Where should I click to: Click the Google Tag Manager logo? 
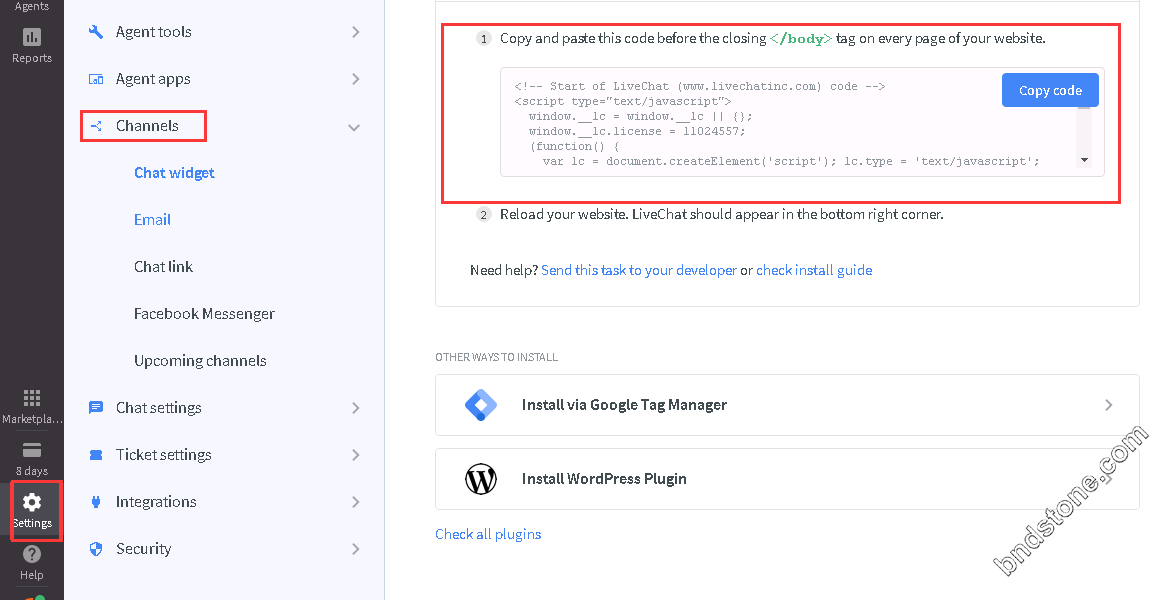click(481, 405)
